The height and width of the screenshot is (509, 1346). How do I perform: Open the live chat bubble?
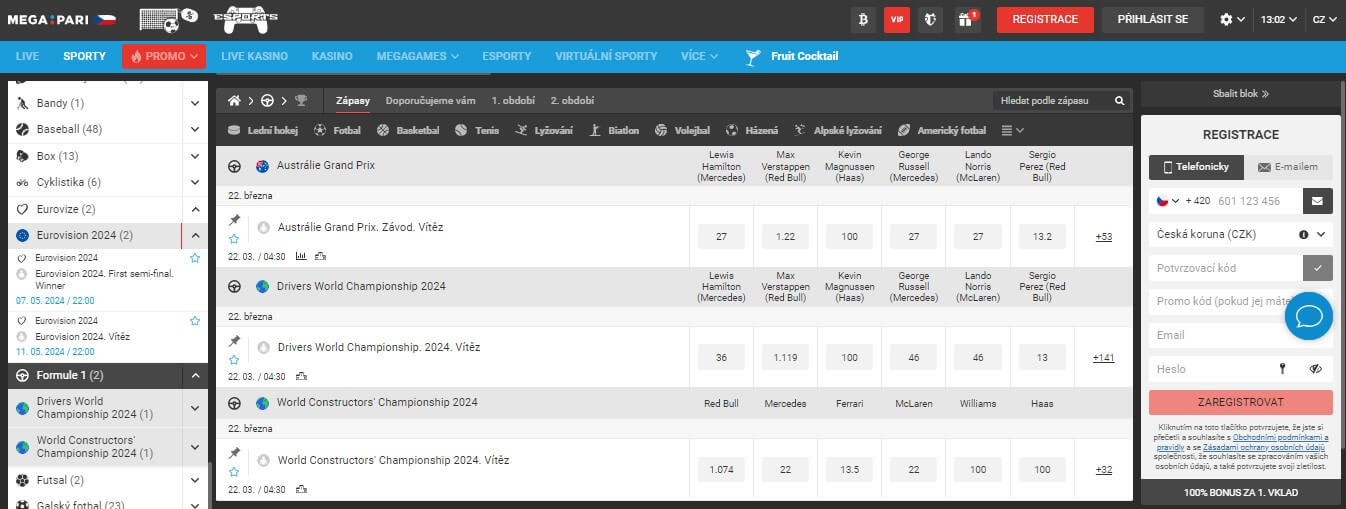coord(1309,317)
